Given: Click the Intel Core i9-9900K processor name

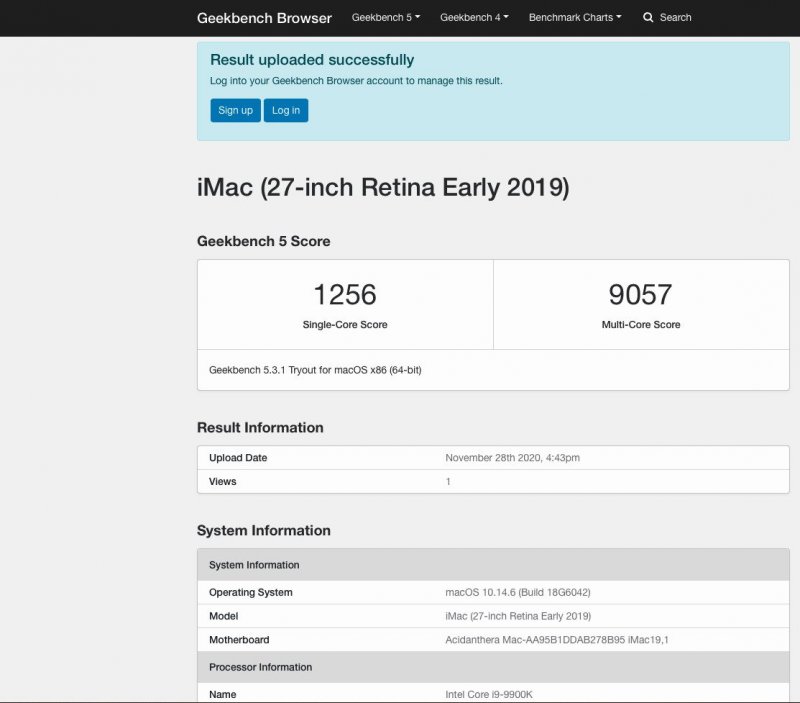Looking at the screenshot, I should [496, 694].
